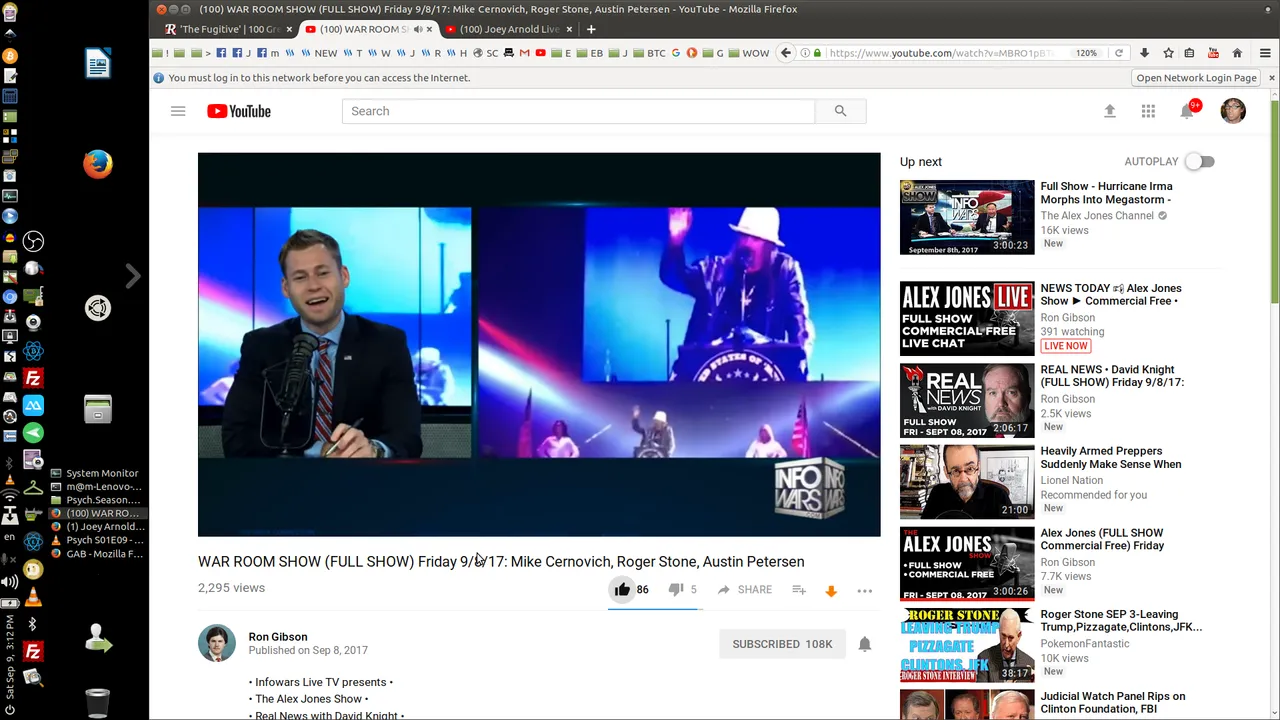
Task: Switch to 'The Fugitive' browser tab
Action: pyautogui.click(x=228, y=29)
